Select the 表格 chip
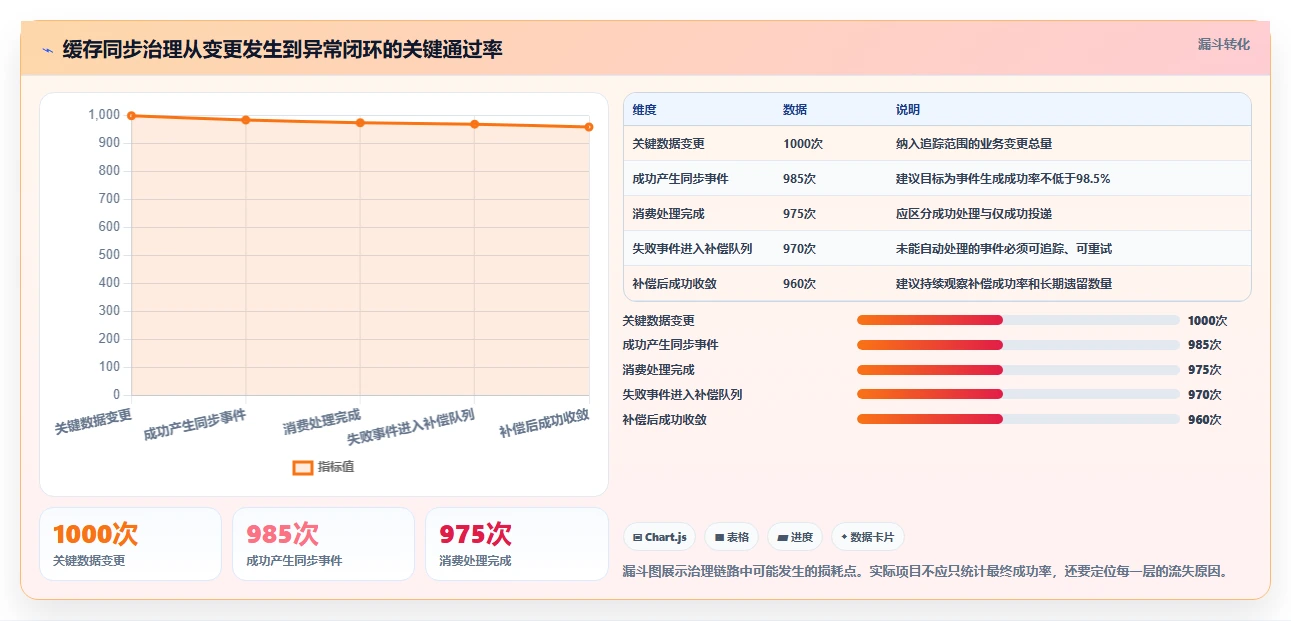This screenshot has width=1291, height=621. [x=732, y=537]
